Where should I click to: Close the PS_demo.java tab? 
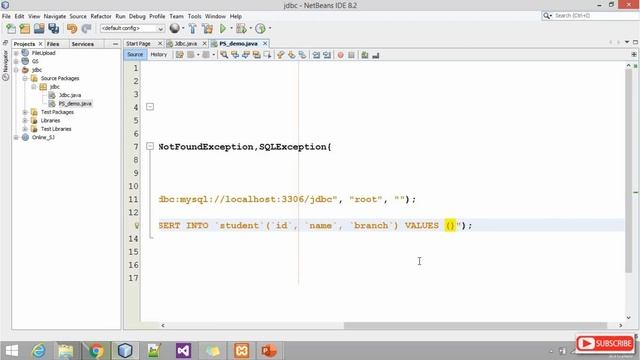pos(265,43)
